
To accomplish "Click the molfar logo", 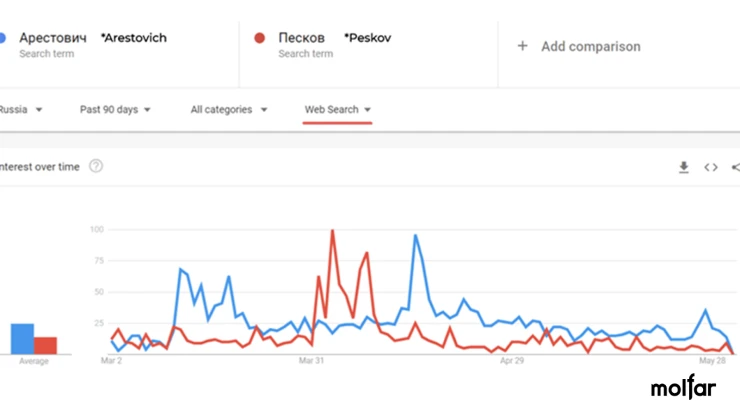I will pyautogui.click(x=683, y=387).
